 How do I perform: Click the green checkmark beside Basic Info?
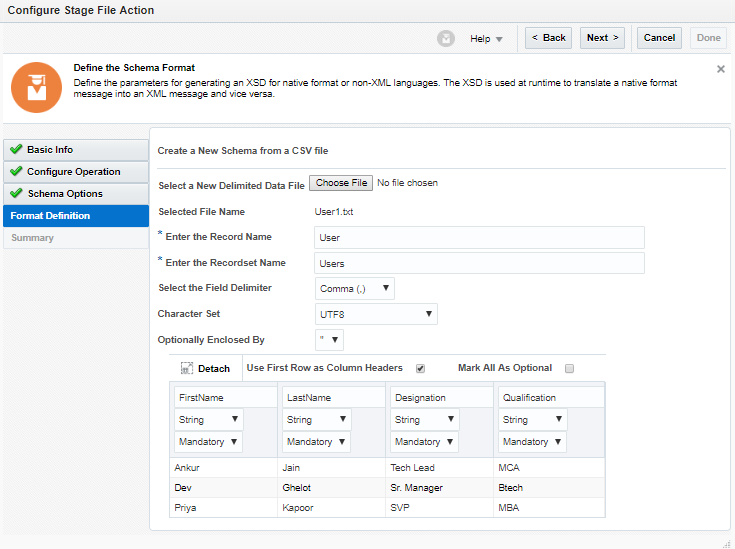[16, 150]
